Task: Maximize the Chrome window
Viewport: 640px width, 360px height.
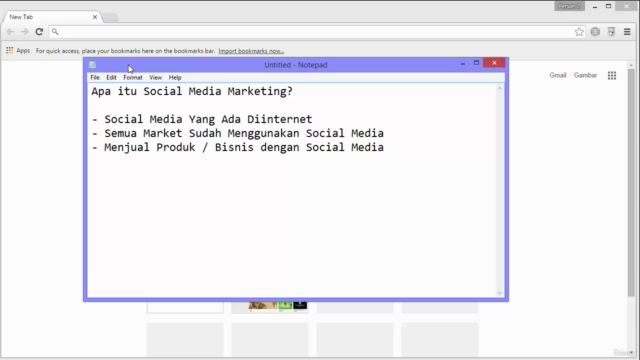Action: [608, 6]
